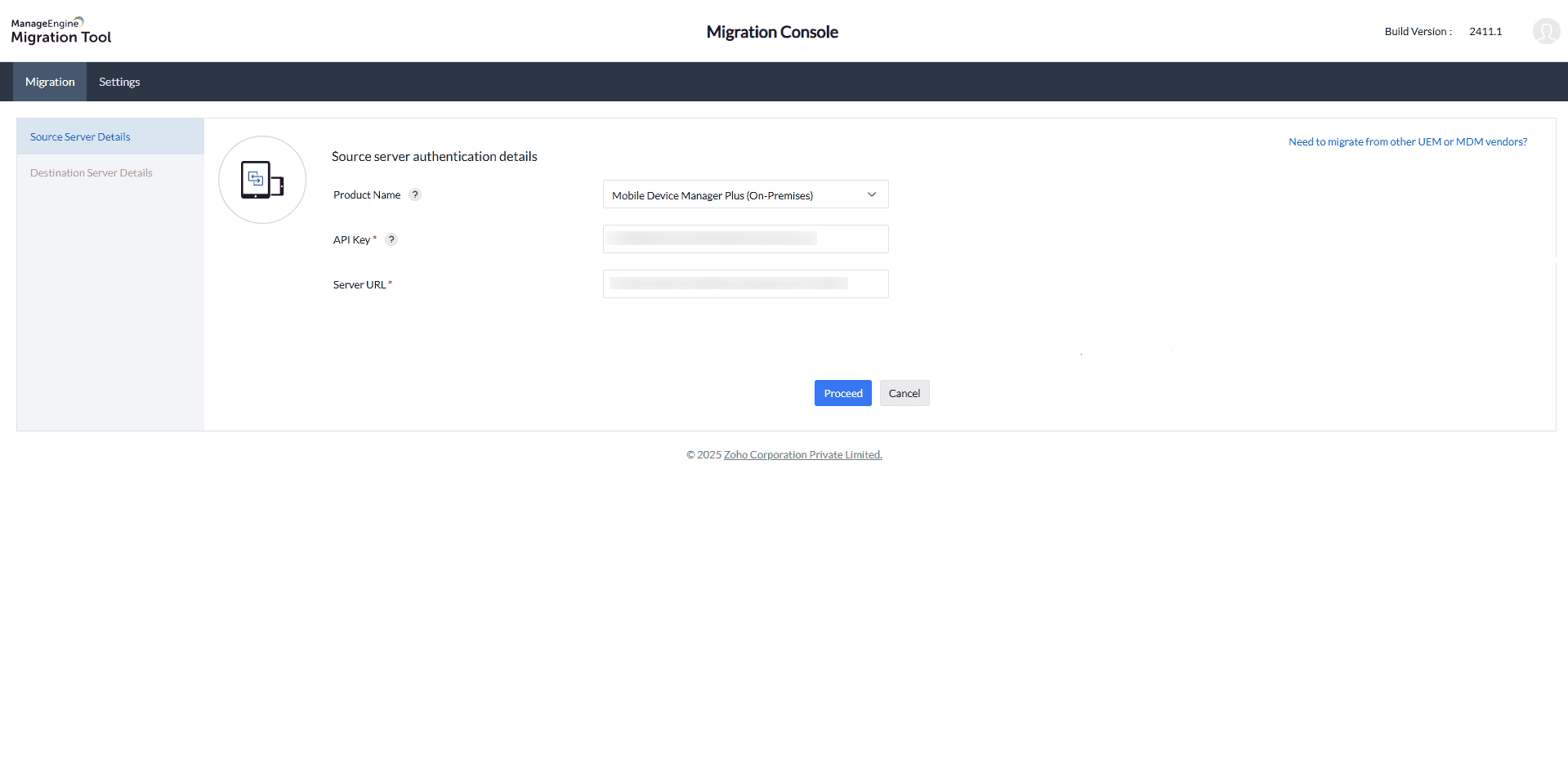Open the Settings tab
The height and width of the screenshot is (773, 1568).
(119, 82)
